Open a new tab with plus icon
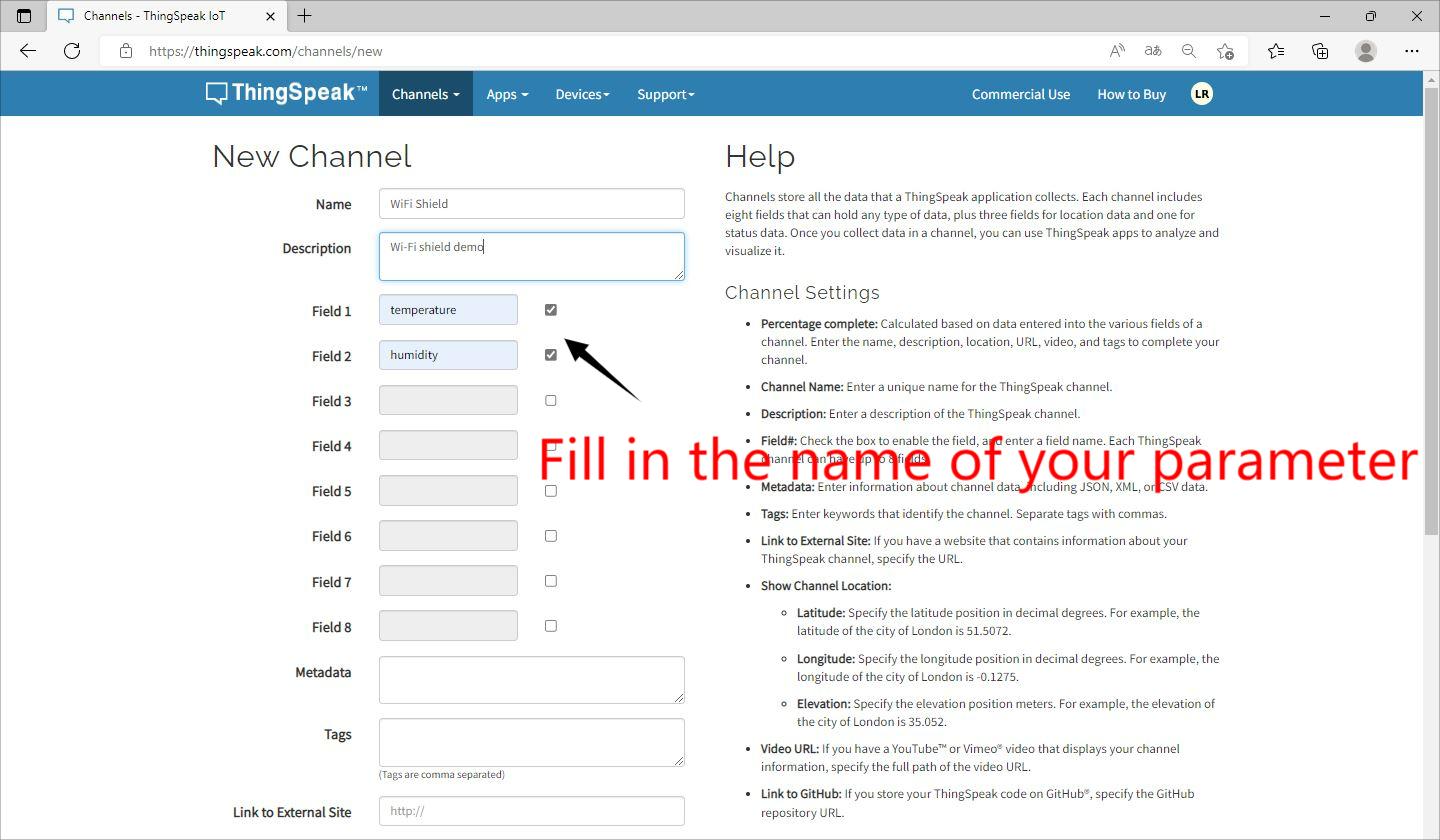The image size is (1440, 840). pyautogui.click(x=305, y=16)
